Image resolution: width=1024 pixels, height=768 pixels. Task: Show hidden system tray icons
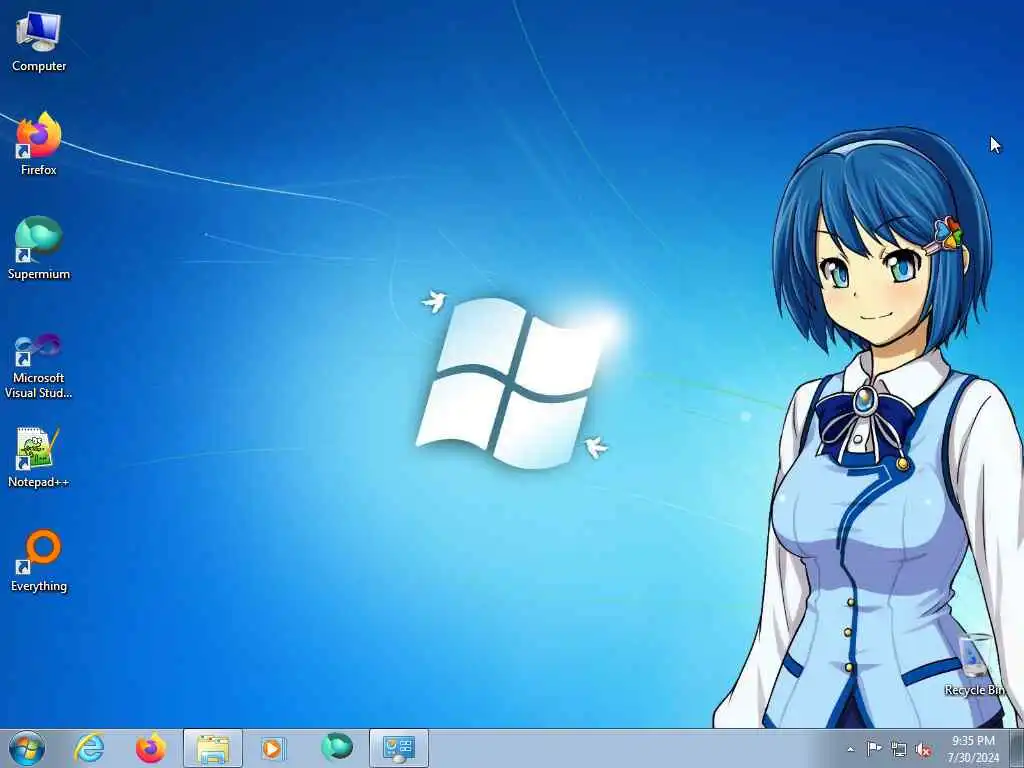pos(850,749)
